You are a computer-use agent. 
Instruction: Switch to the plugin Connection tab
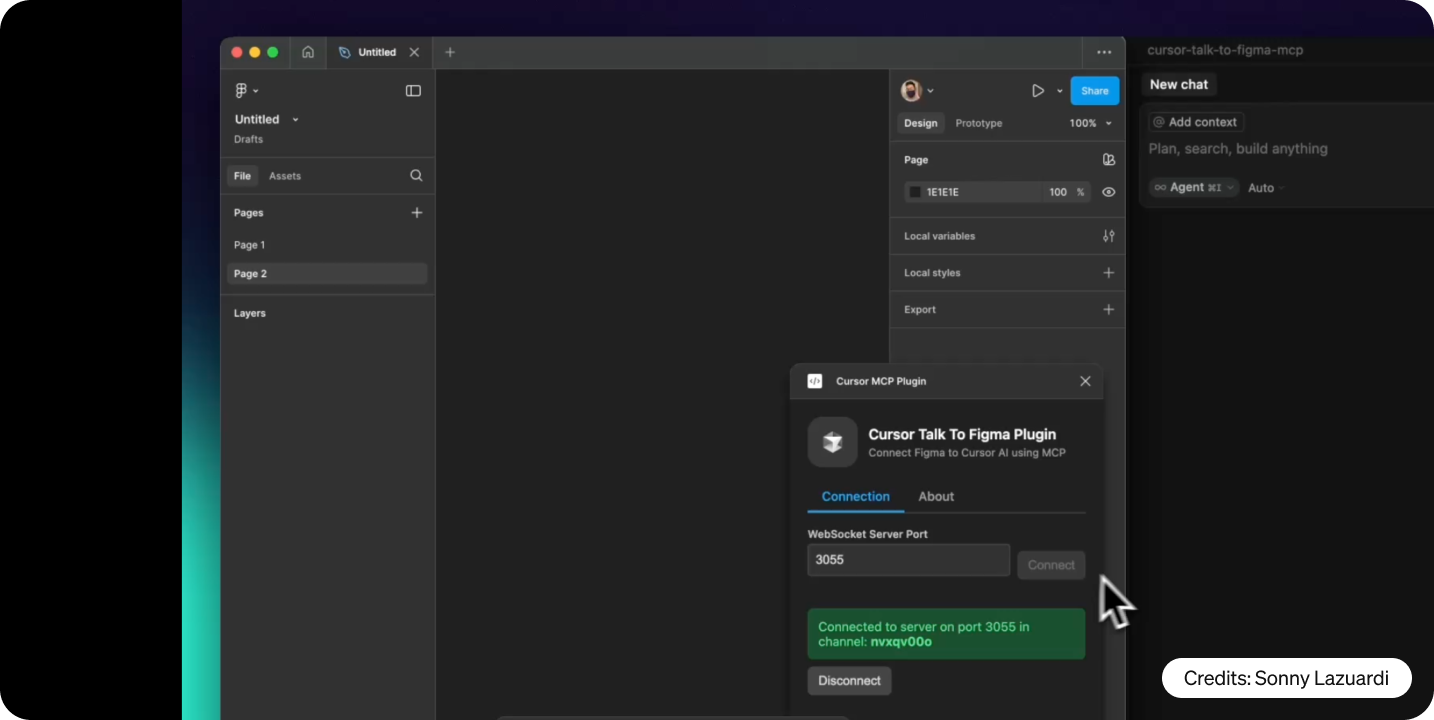coord(855,496)
